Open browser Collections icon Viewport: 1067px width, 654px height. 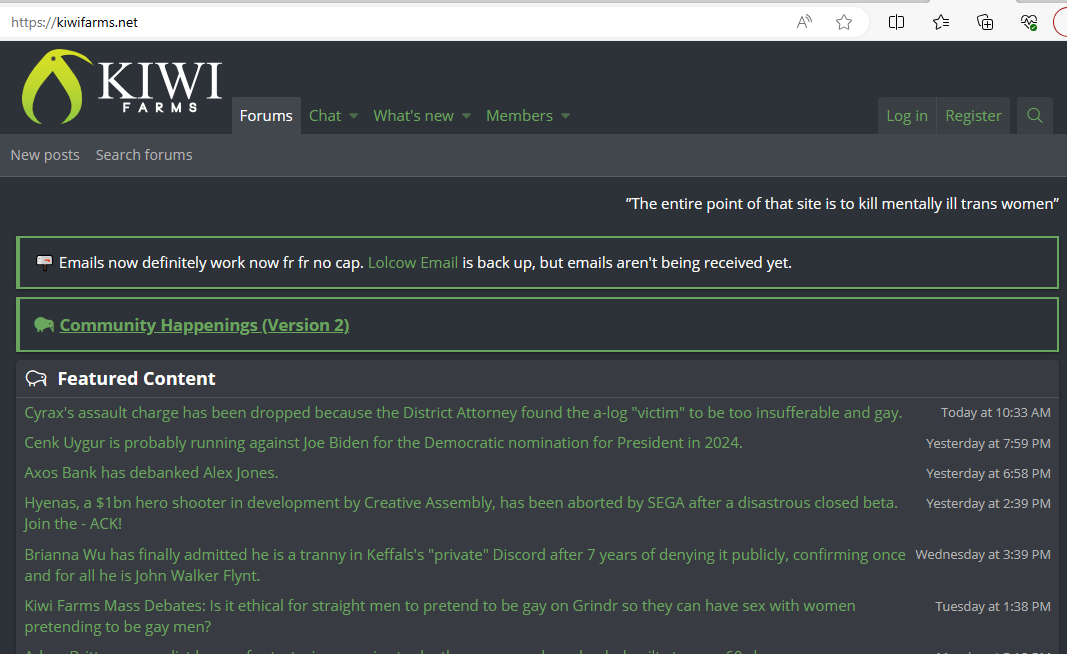pos(985,22)
